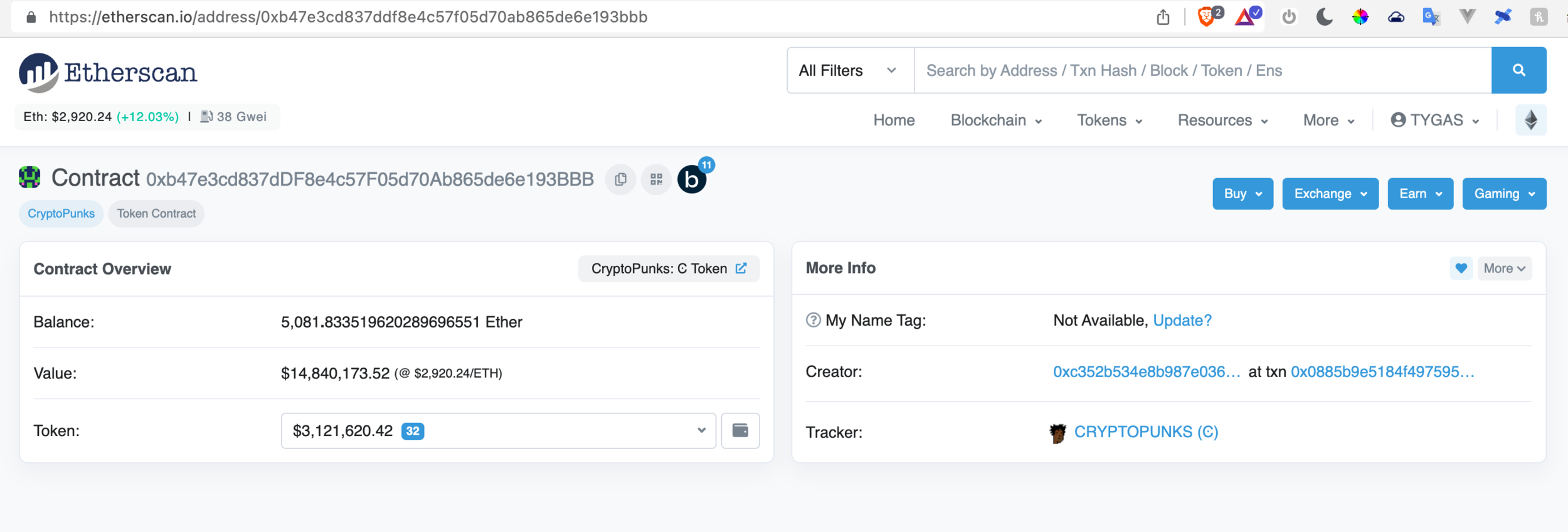Focus the Search by Address field
The image size is (1568, 532).
tap(1202, 70)
